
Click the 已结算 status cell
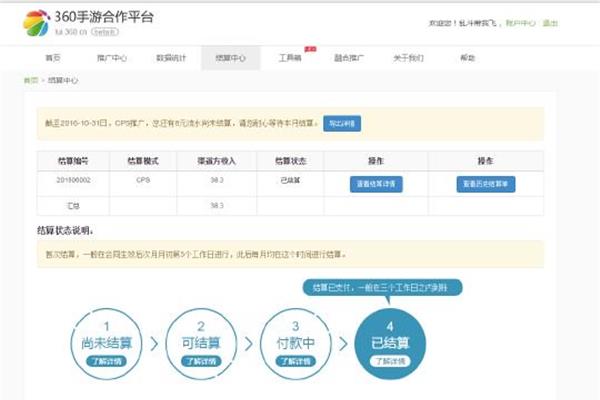coord(290,180)
